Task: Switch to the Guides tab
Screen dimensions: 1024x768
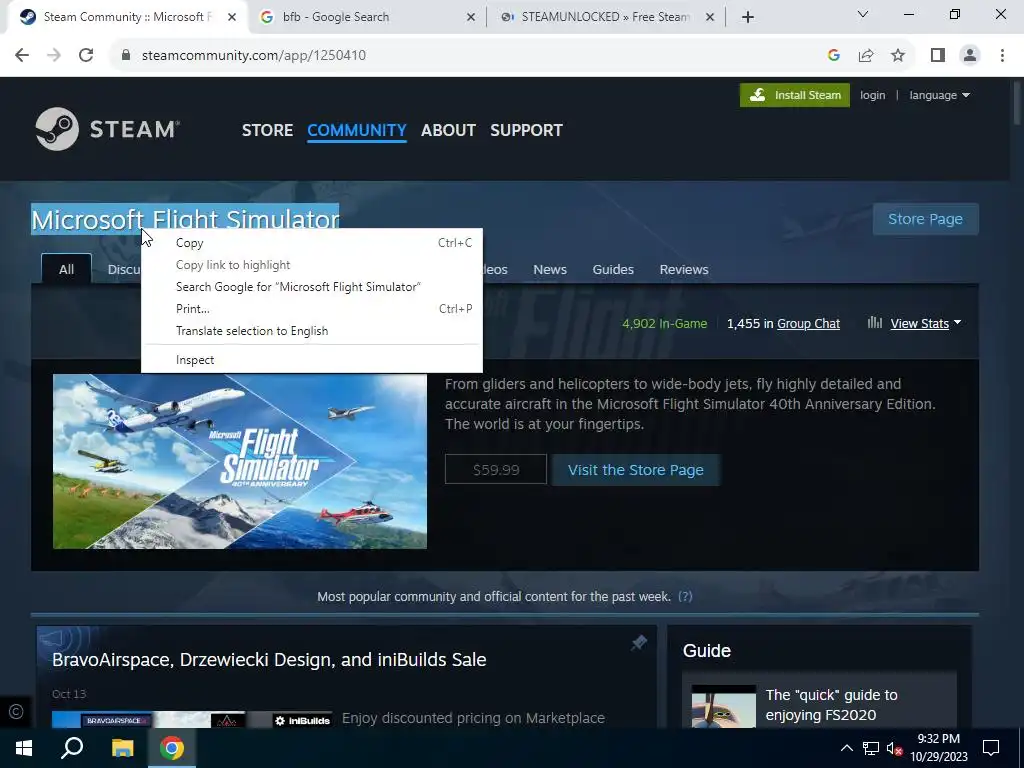Action: [x=613, y=269]
